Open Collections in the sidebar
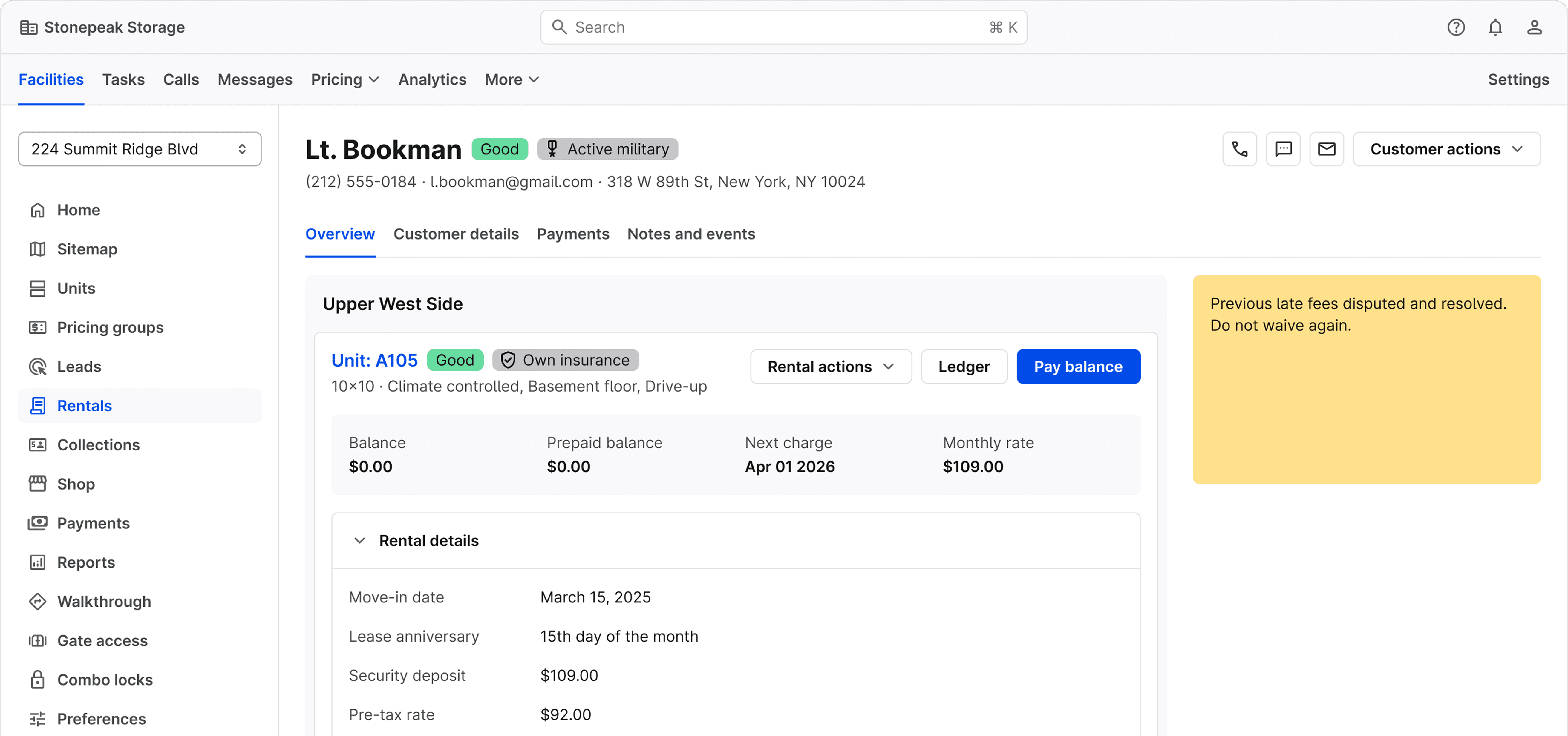 pos(98,445)
